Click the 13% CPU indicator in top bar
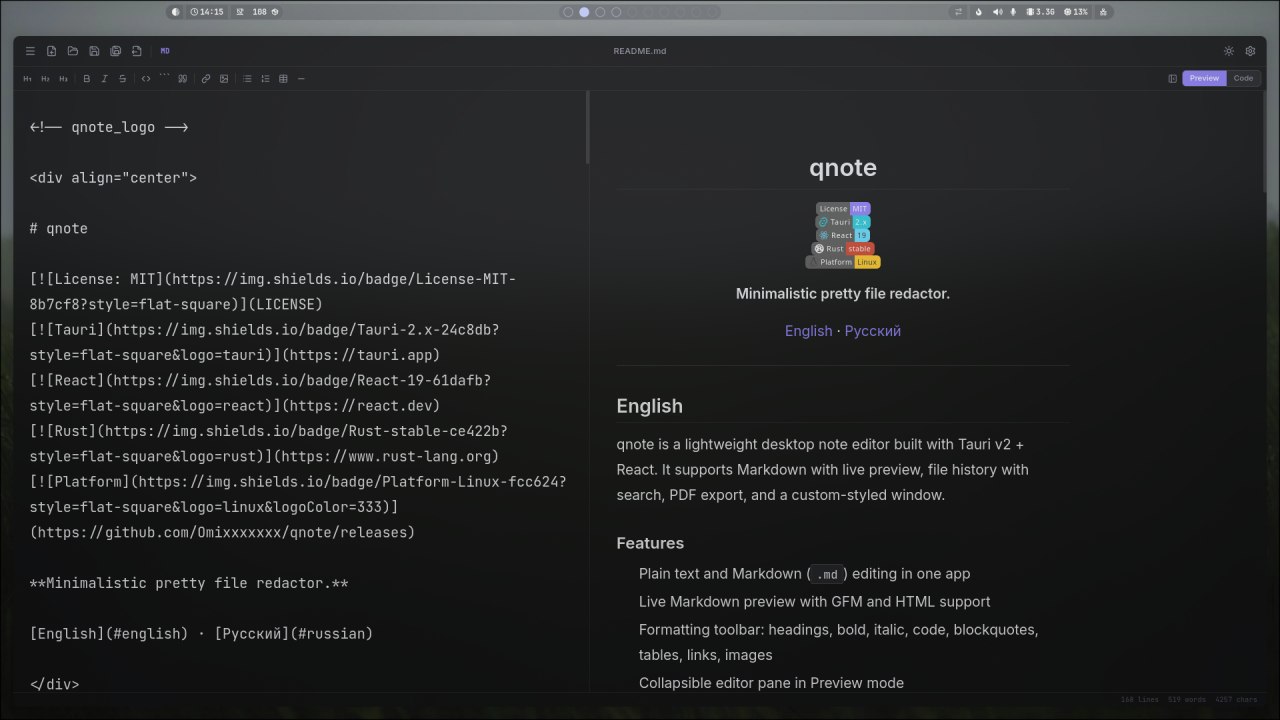 (x=1076, y=12)
